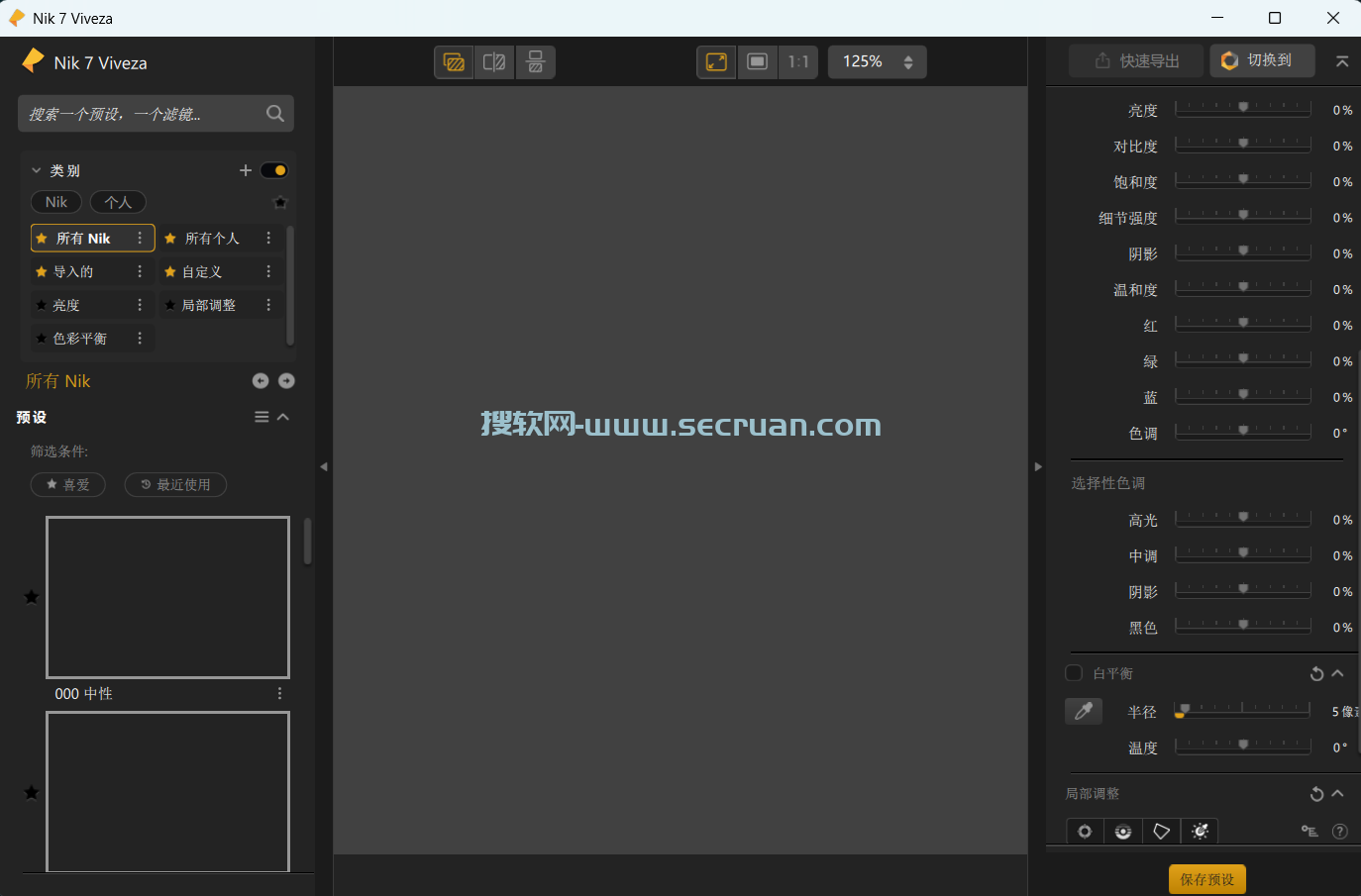Set zoom to 1:1
Screen dimensions: 1361x896
[798, 62]
